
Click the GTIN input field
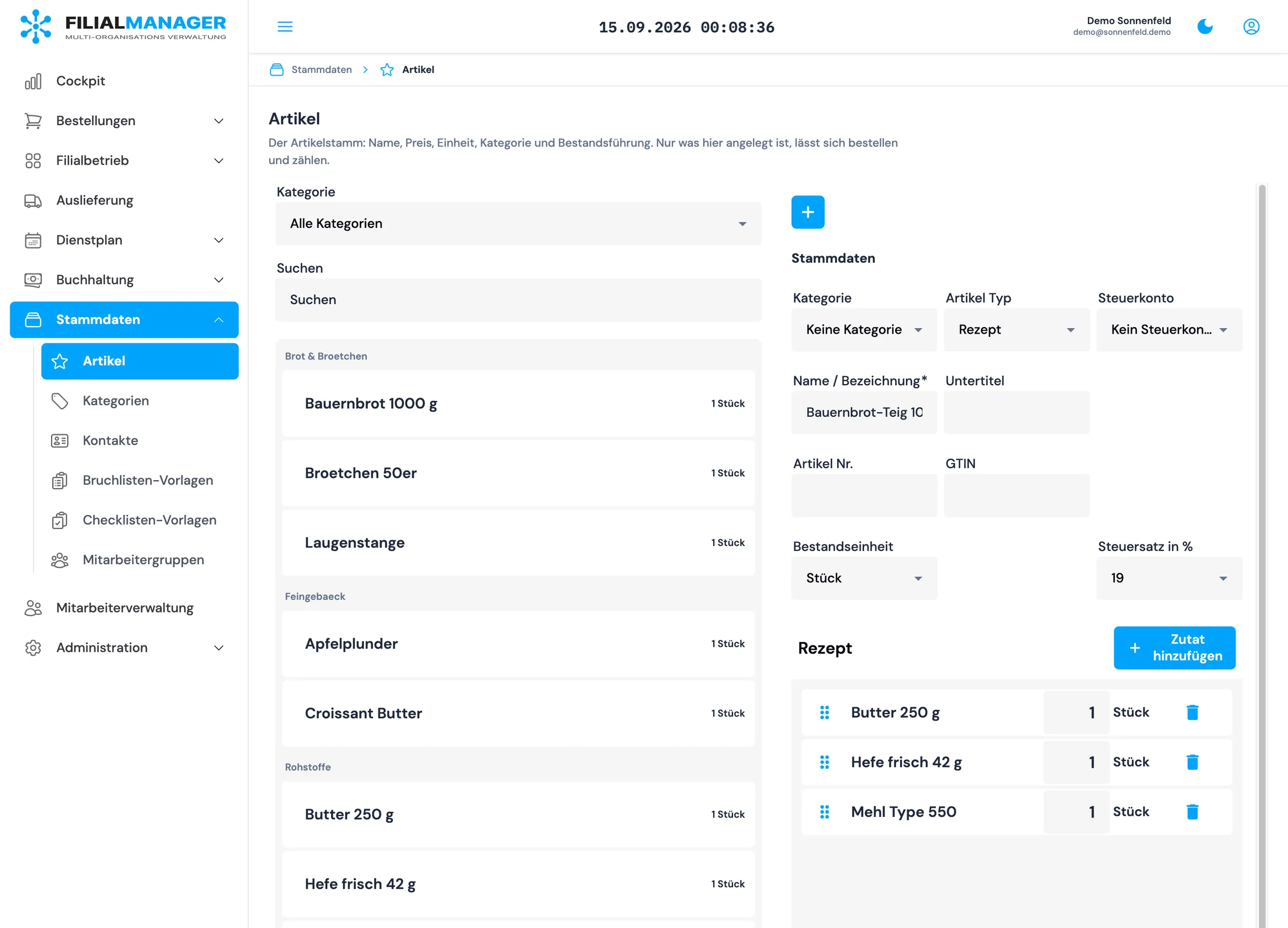pyautogui.click(x=1016, y=496)
